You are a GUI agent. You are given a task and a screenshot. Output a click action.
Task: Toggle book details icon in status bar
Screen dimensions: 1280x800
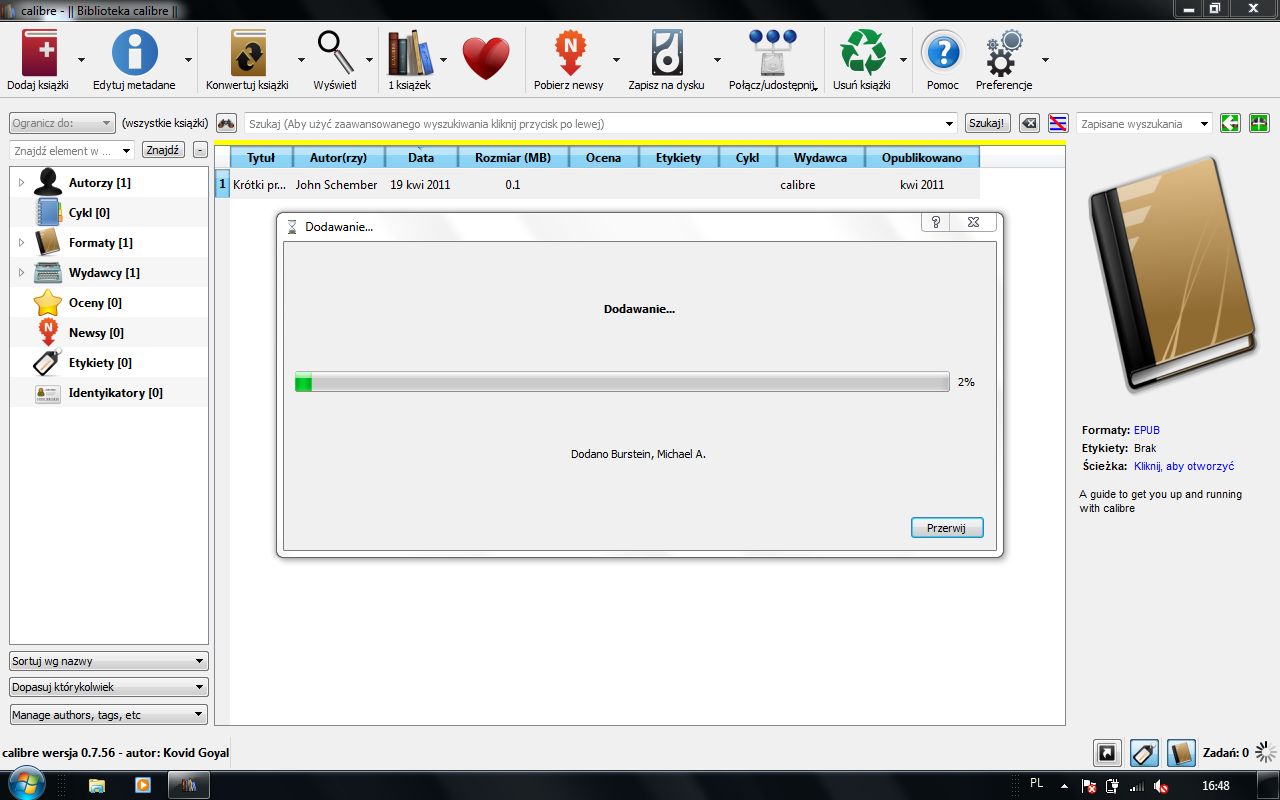click(1181, 753)
